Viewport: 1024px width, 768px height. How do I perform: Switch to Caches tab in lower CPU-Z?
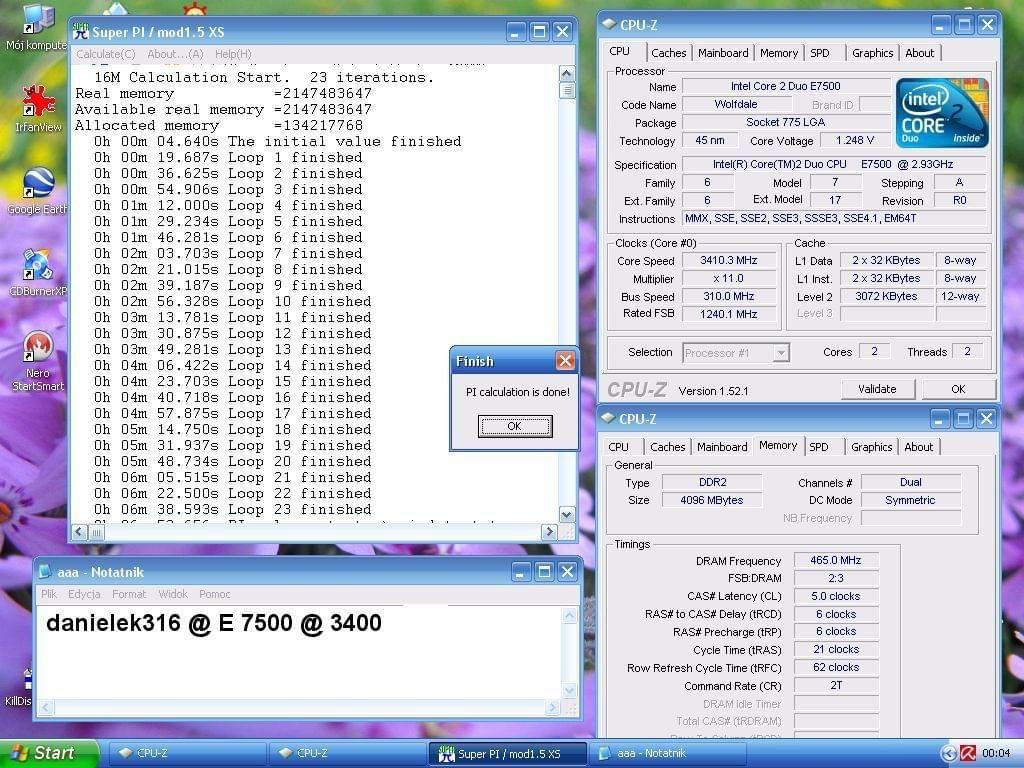click(667, 447)
